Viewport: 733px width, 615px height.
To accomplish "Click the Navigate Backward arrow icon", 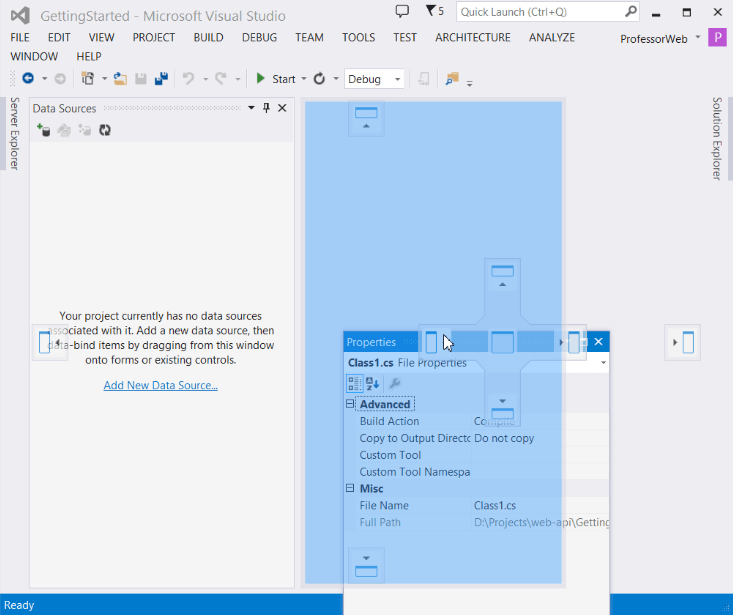I will pos(28,79).
